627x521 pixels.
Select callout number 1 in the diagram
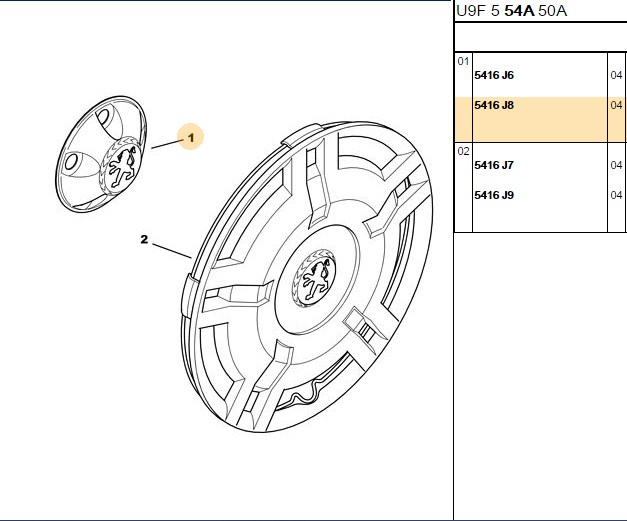point(191,138)
